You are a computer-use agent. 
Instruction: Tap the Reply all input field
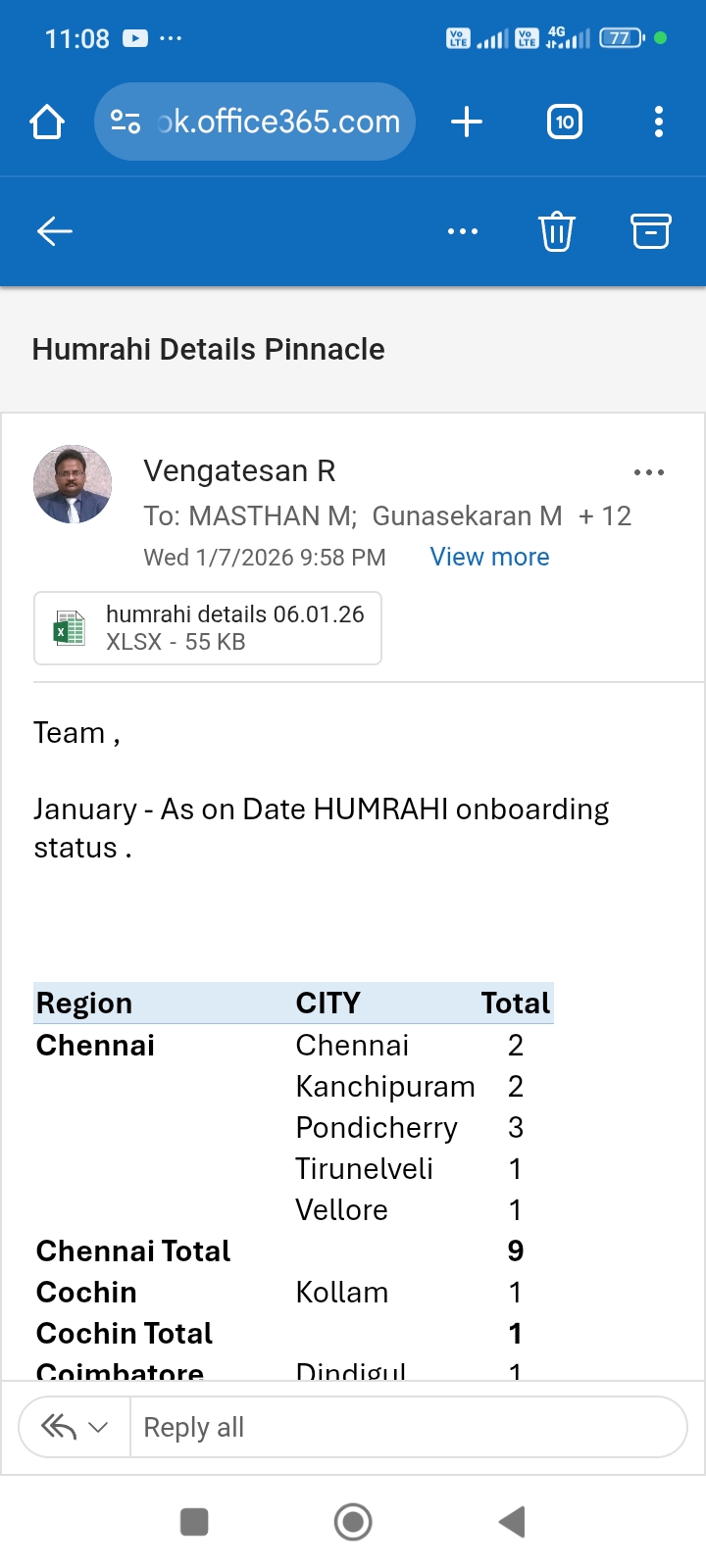(x=407, y=1428)
